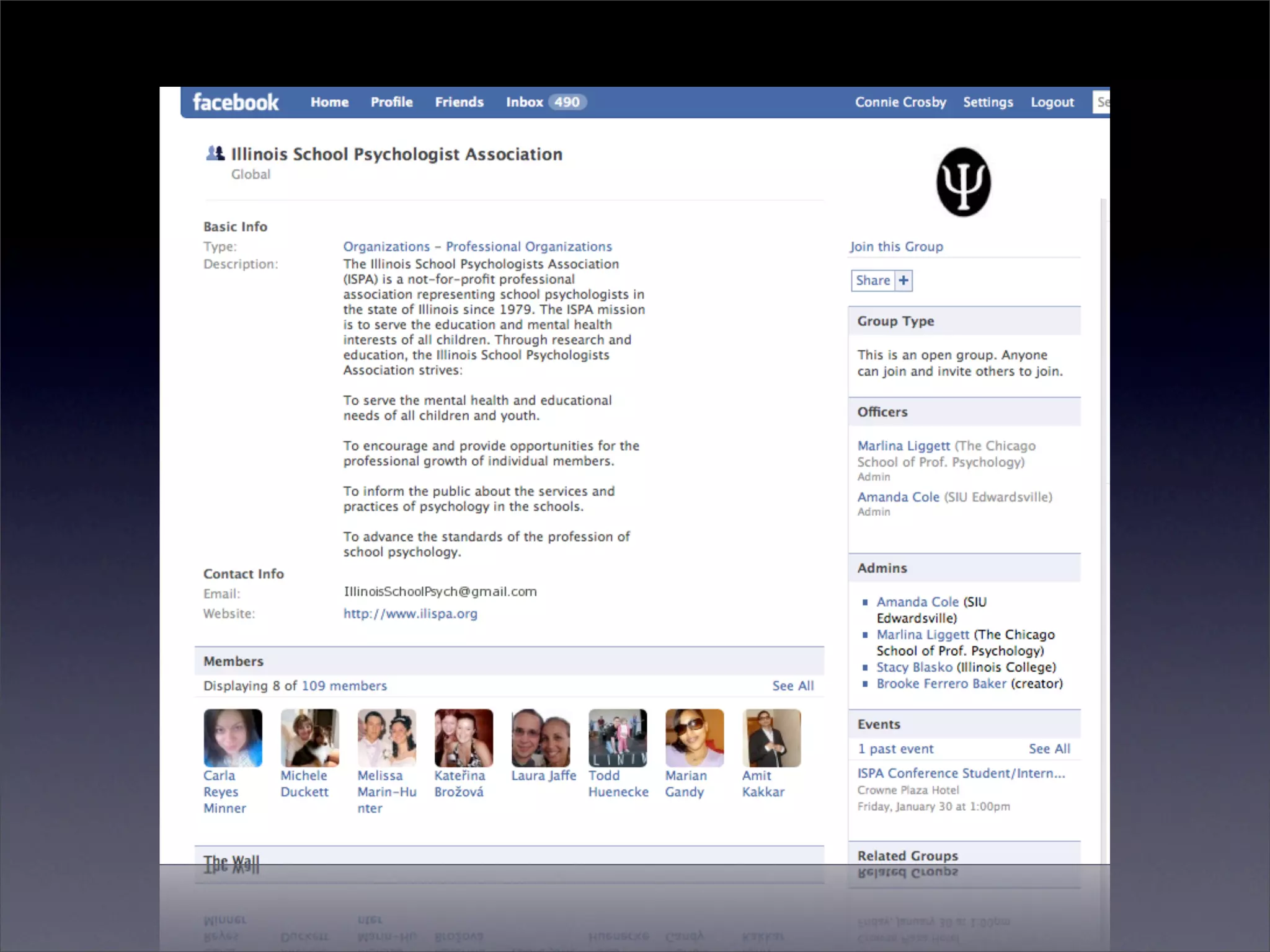Open Carla Reyes Minner's profile photo

pos(233,738)
